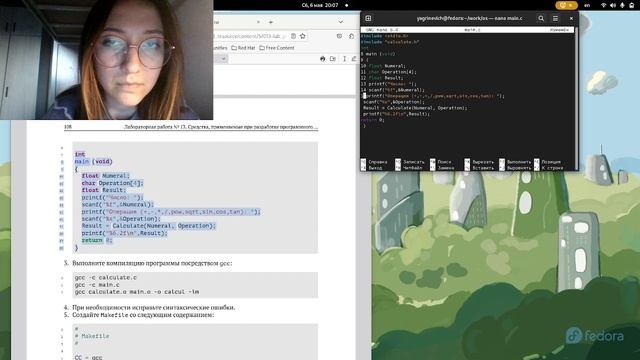Click 'gcc calculate.o main.o -o calcul -lm' line
640x360 pixels.
[137, 292]
